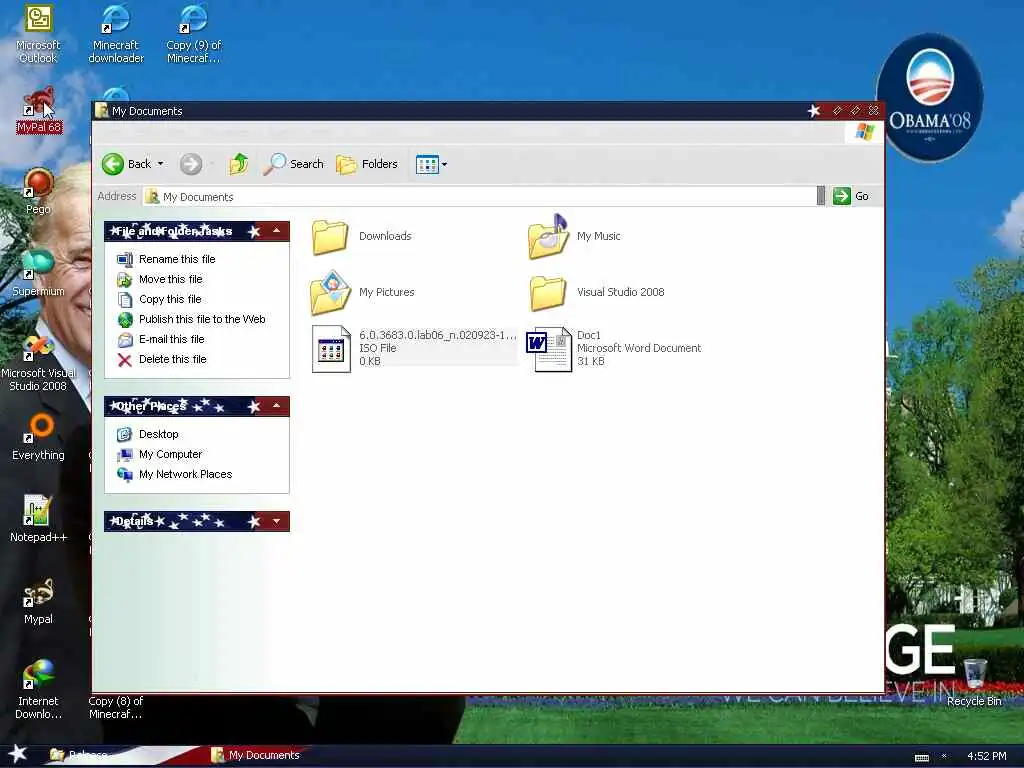Open the address bar dropdown
Image resolution: width=1024 pixels, height=768 pixels.
pos(821,196)
